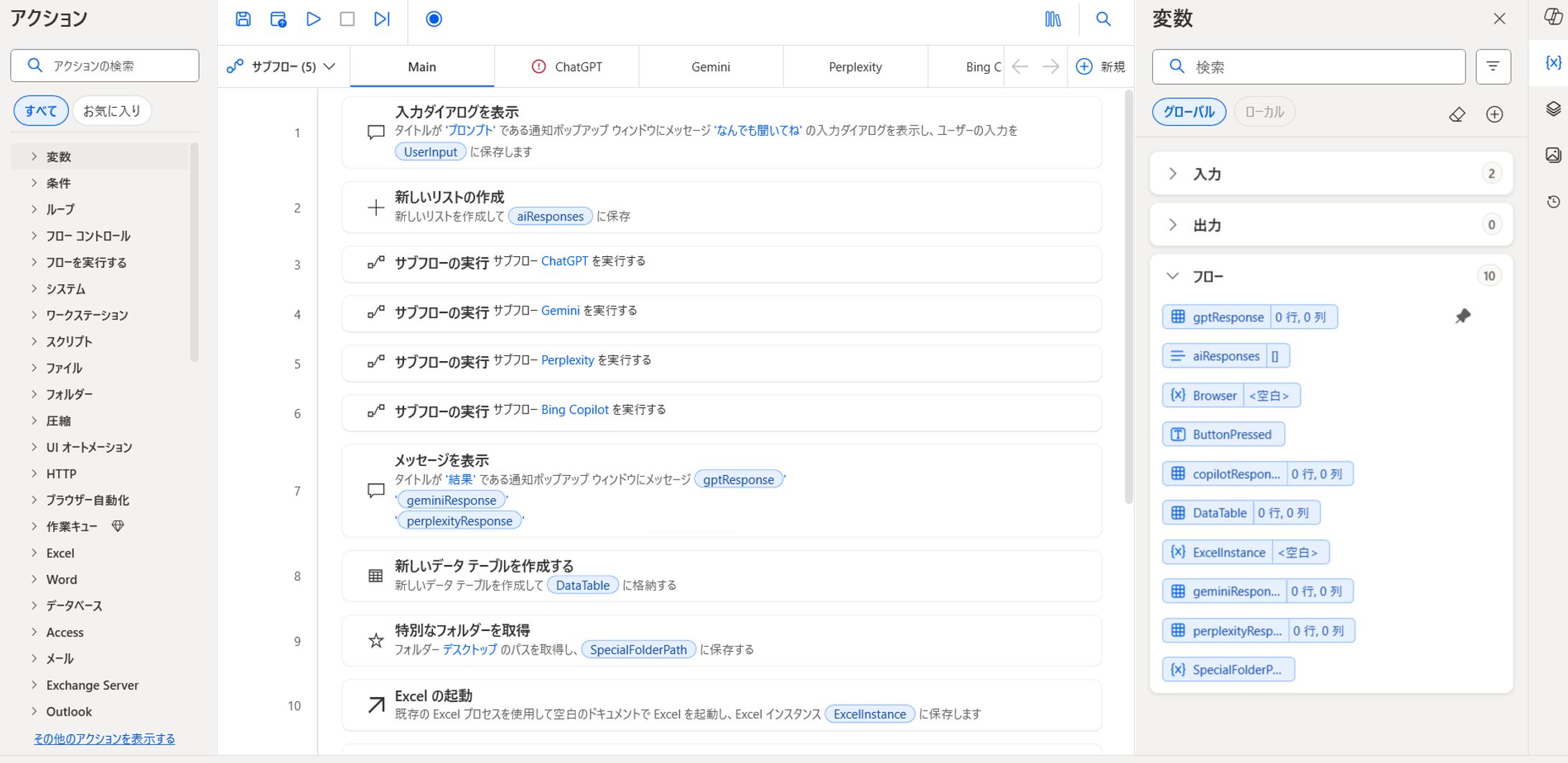Image resolution: width=1568 pixels, height=763 pixels.
Task: Run the next action (step over) icon
Action: [381, 19]
